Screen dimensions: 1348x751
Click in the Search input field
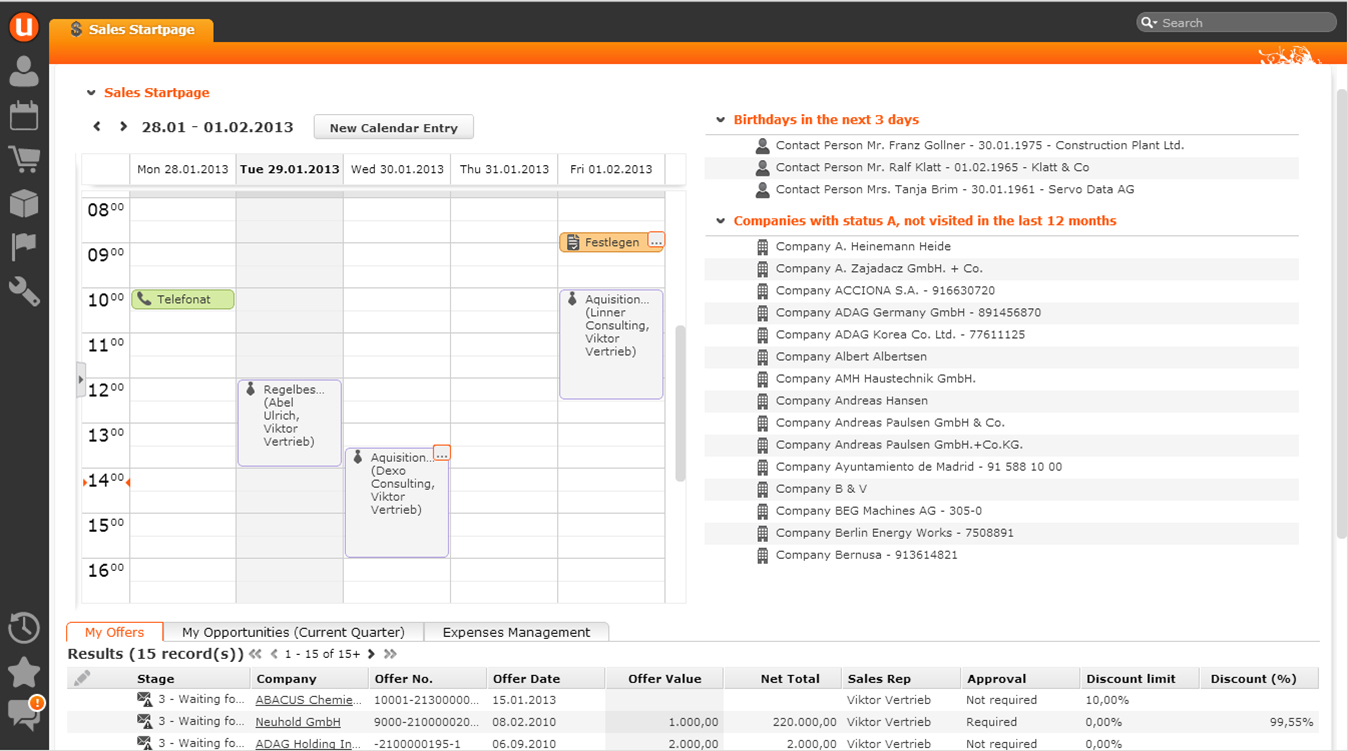[x=1245, y=22]
